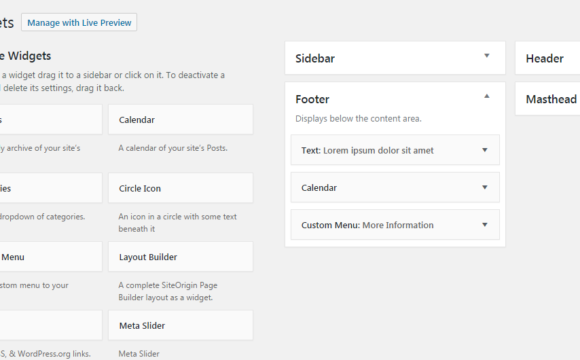Select the Circle Icon available widget

(x=181, y=188)
